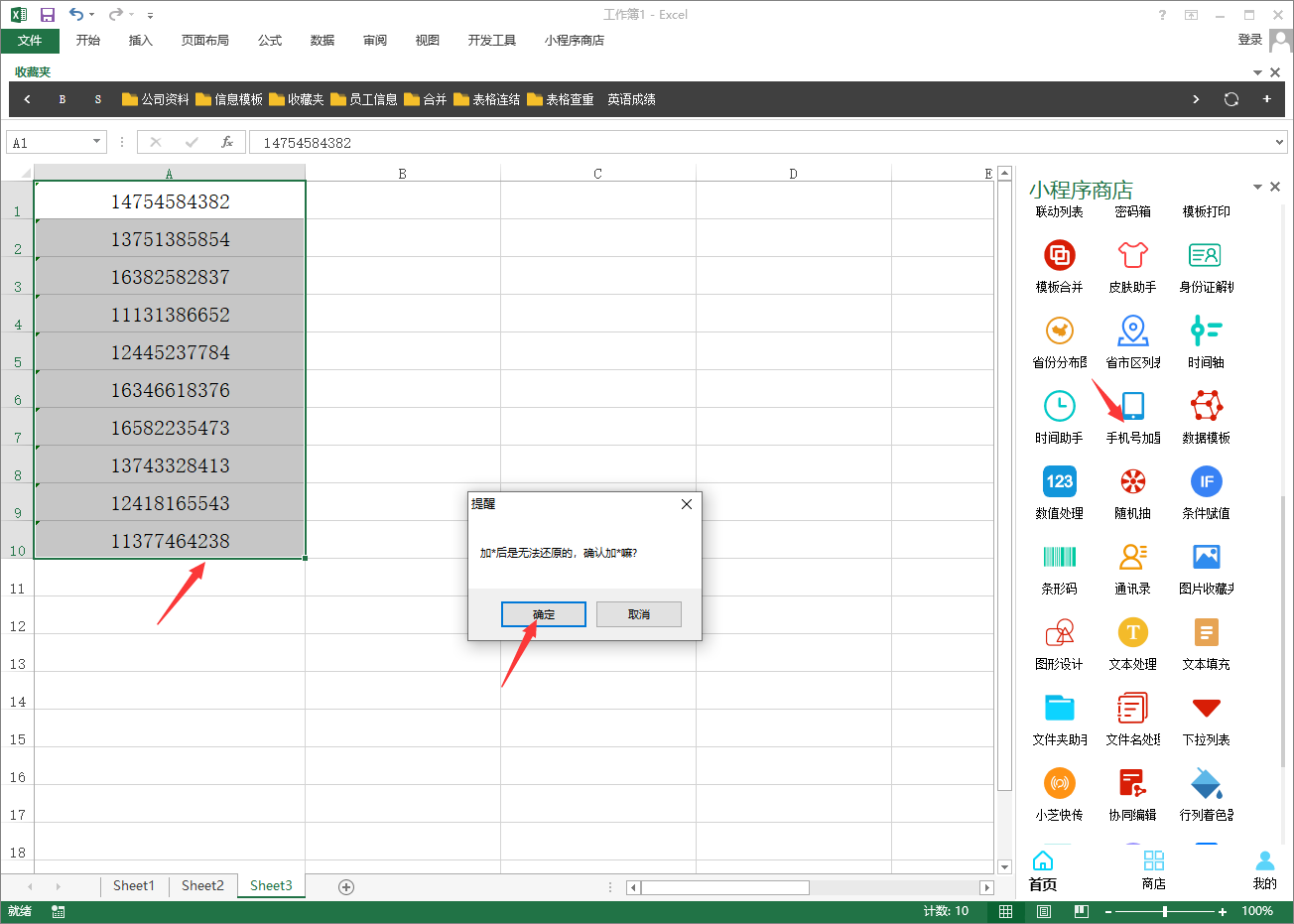Show previous favorites with left chevron
Image resolution: width=1294 pixels, height=924 pixels.
click(x=27, y=99)
